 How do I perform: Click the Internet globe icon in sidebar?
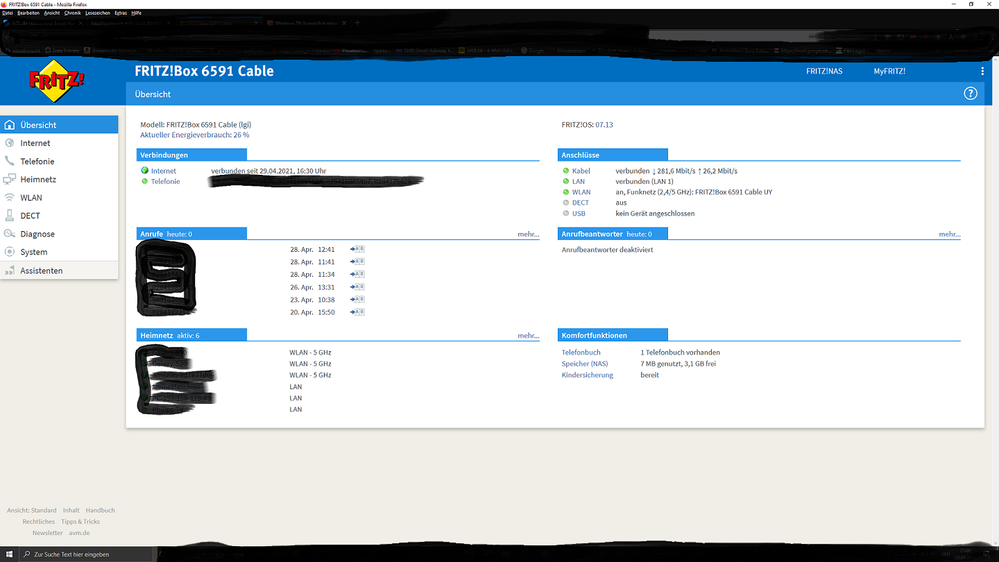[10, 143]
